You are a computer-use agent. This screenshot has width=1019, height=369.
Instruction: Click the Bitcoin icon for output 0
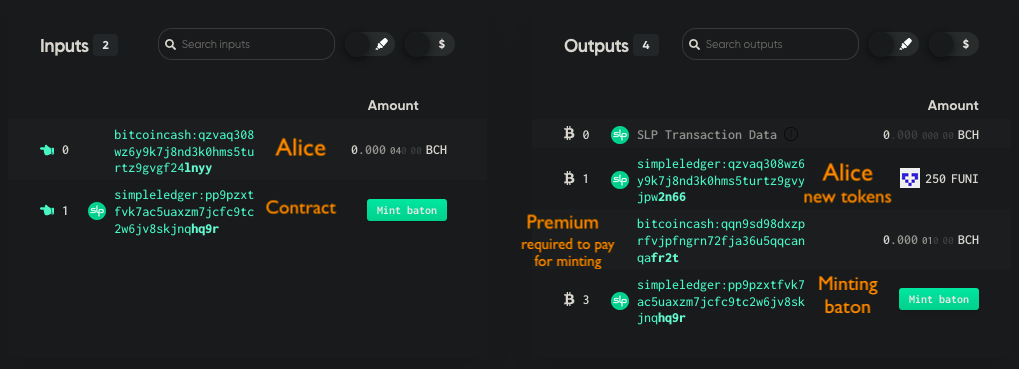570,134
